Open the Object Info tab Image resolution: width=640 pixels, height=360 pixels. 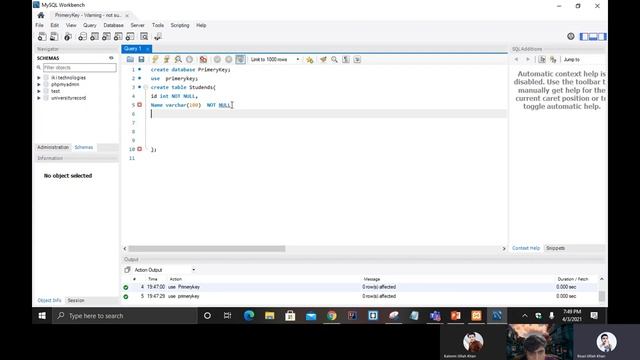(x=49, y=300)
